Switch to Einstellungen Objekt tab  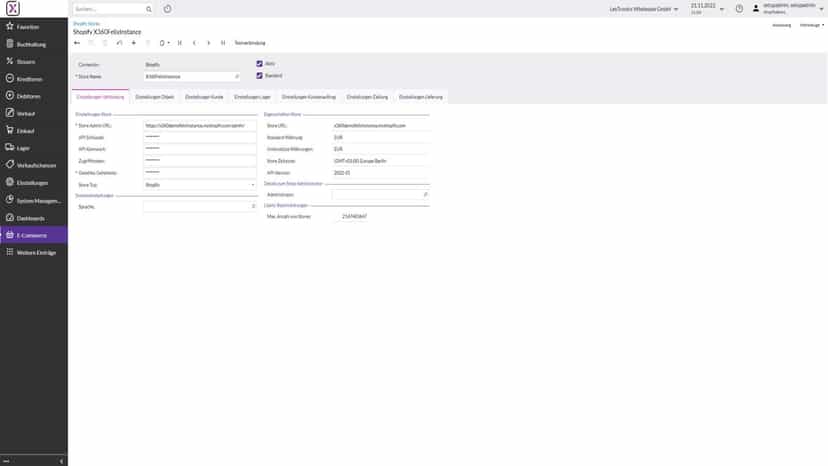coord(155,97)
